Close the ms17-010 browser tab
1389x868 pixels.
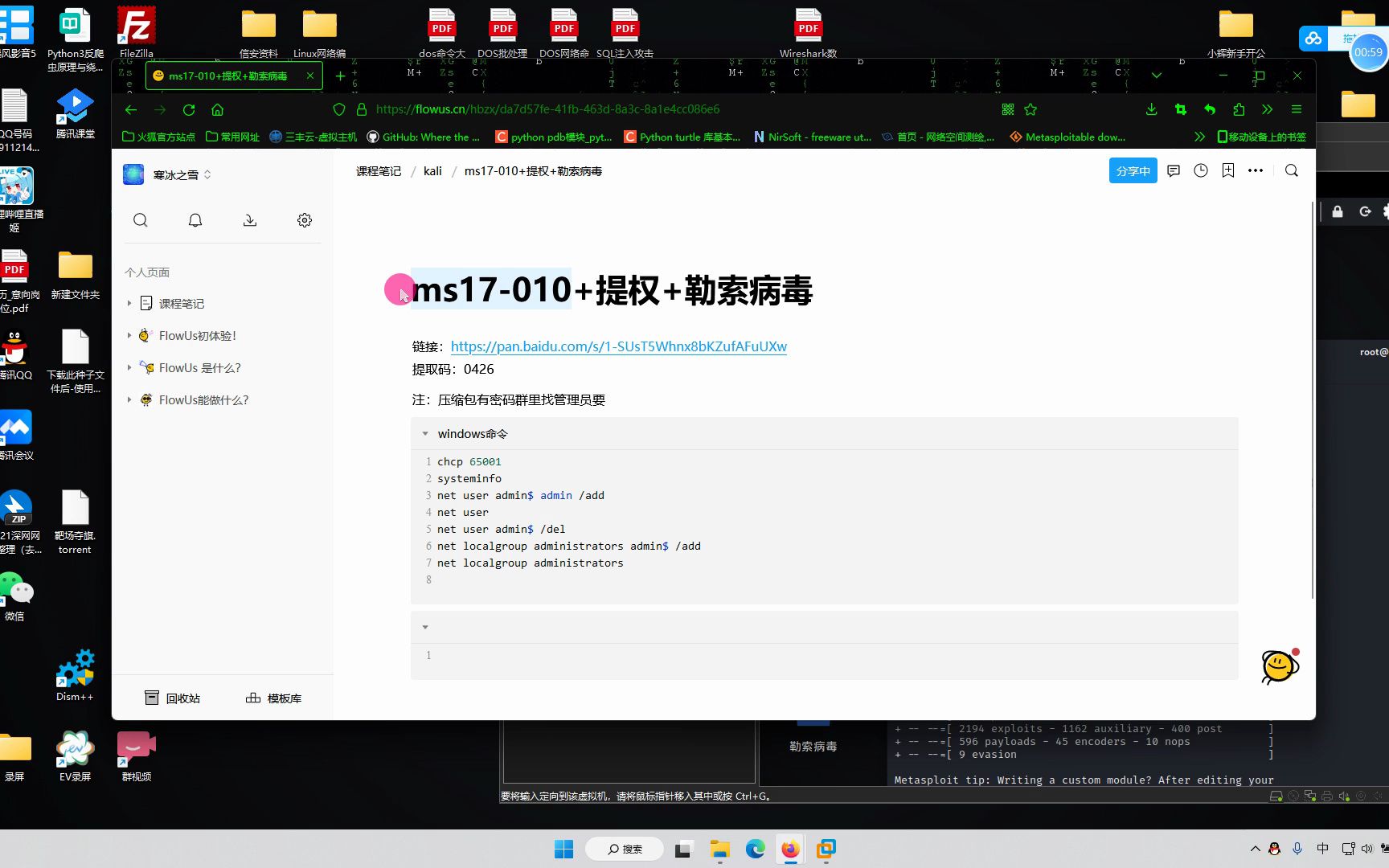point(310,76)
